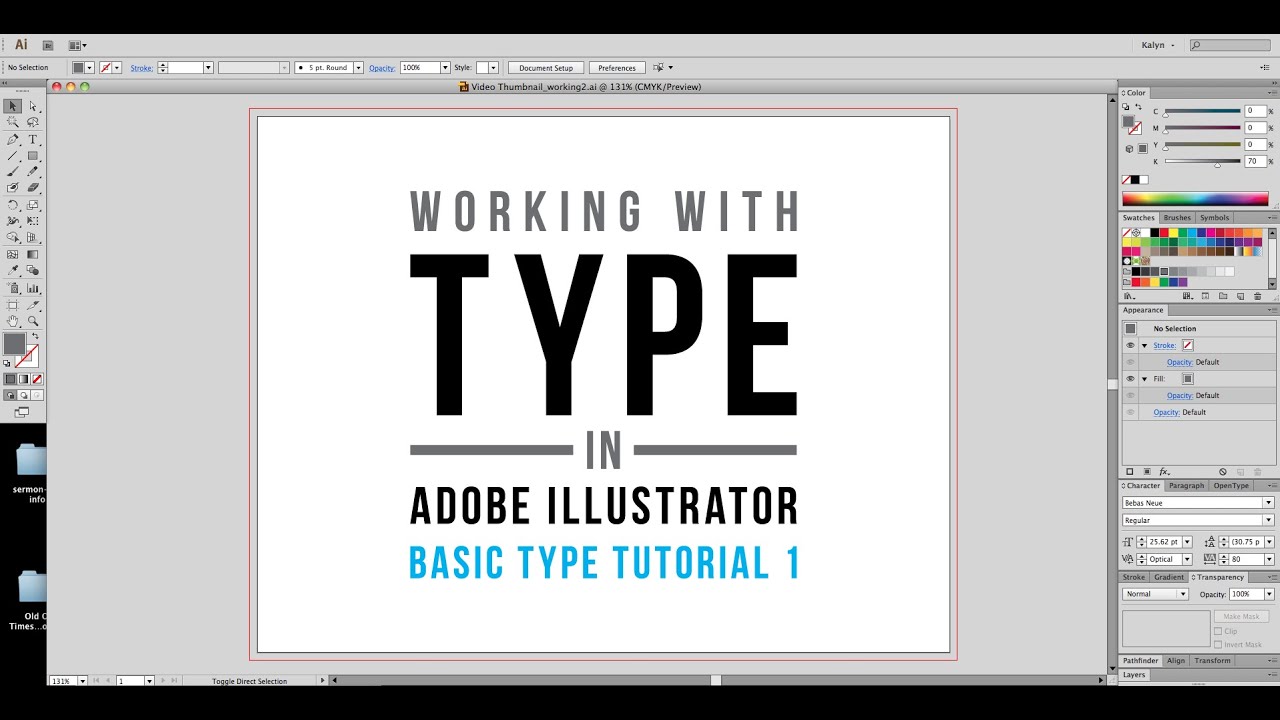Open the Optical kerning dropdown

(x=1187, y=559)
